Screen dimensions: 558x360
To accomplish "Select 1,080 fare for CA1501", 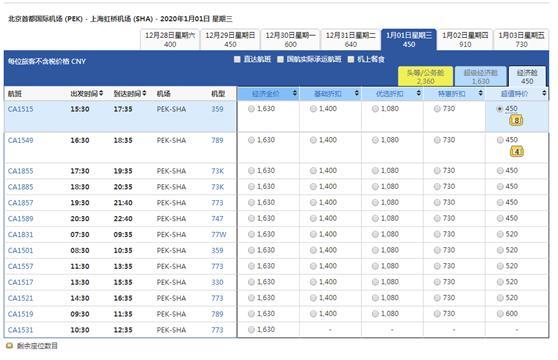I will pos(375,250).
